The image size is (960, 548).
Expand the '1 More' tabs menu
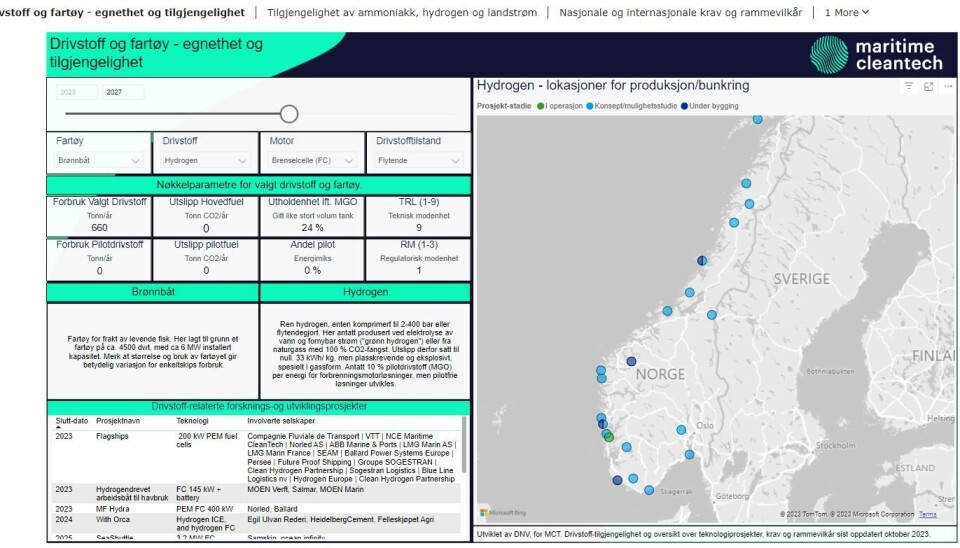tap(847, 12)
